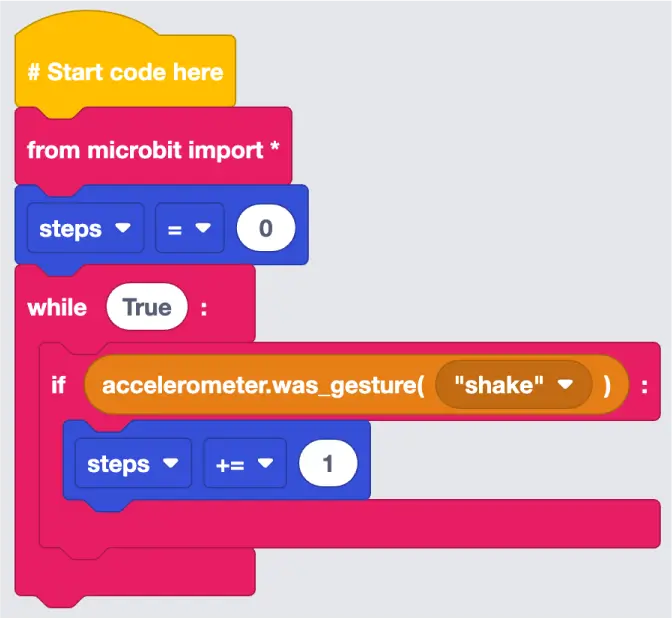Click the value field containing 0

pyautogui.click(x=266, y=228)
